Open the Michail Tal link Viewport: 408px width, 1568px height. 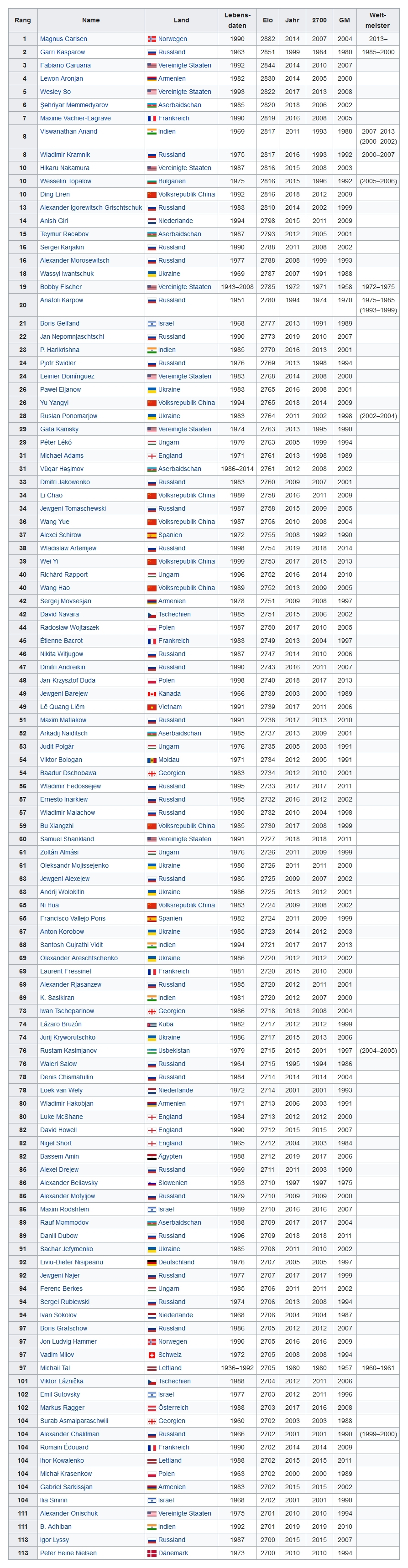tap(55, 1368)
